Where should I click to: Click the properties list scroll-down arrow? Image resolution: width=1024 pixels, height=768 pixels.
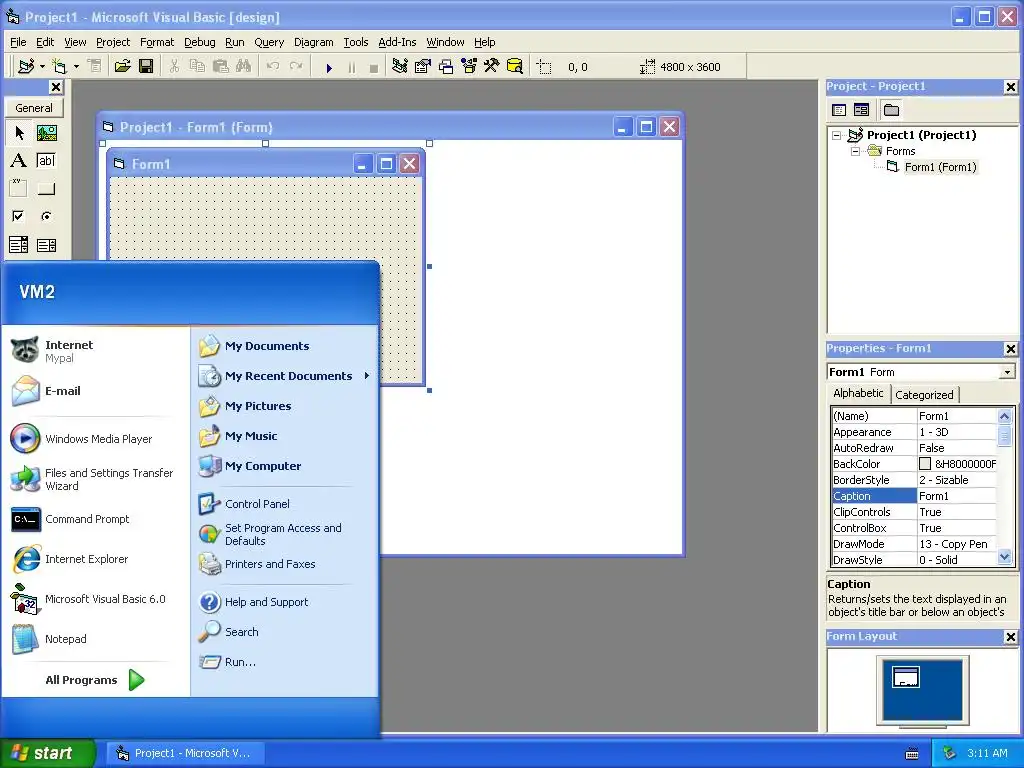coord(1004,557)
